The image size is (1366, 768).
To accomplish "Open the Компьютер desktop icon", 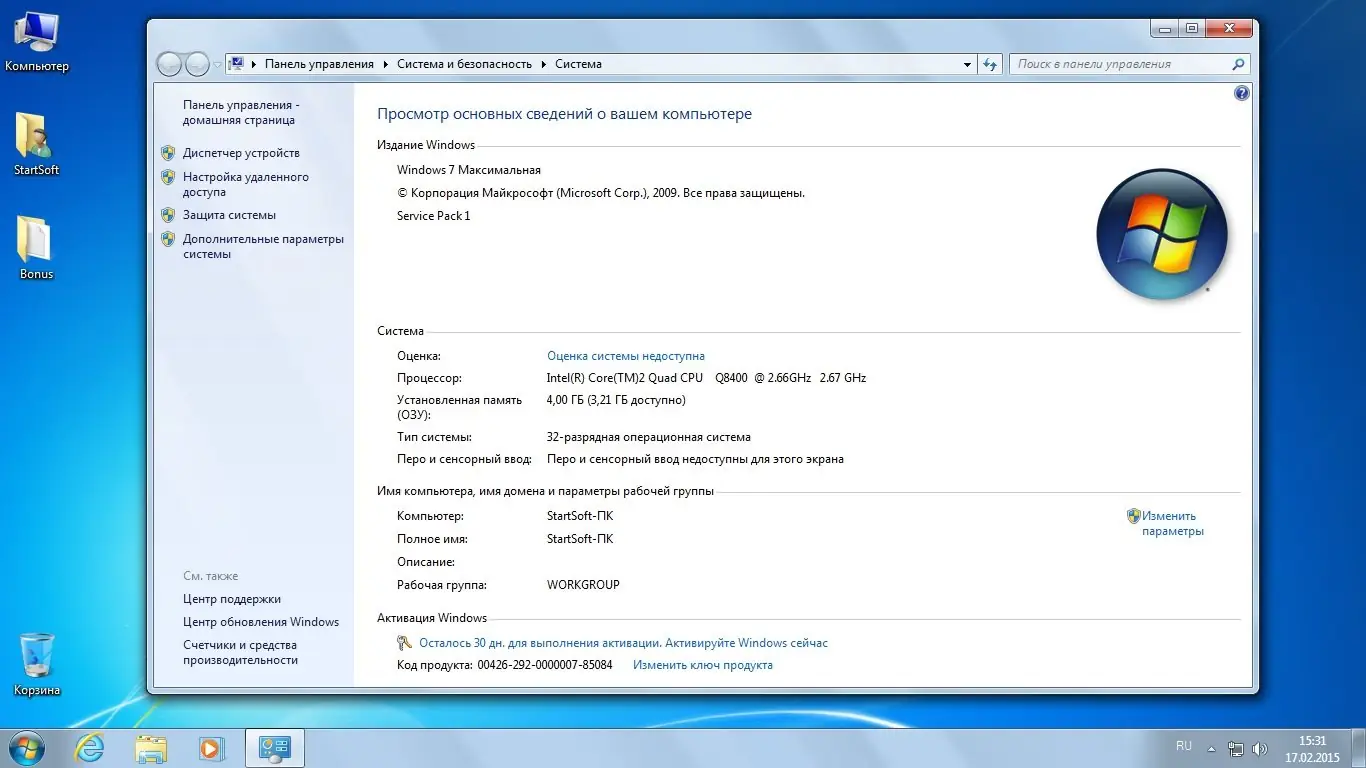I will tap(37, 42).
